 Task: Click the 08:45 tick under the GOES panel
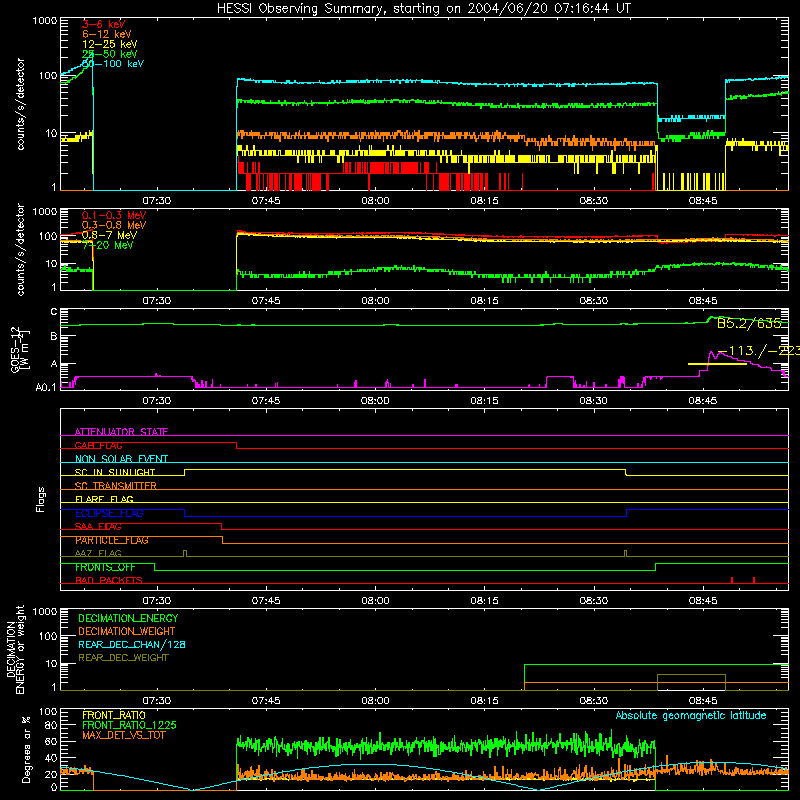coord(703,401)
